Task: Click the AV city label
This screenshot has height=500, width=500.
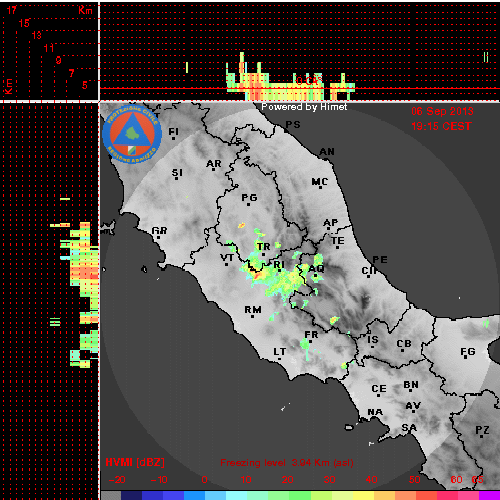Action: (413, 406)
